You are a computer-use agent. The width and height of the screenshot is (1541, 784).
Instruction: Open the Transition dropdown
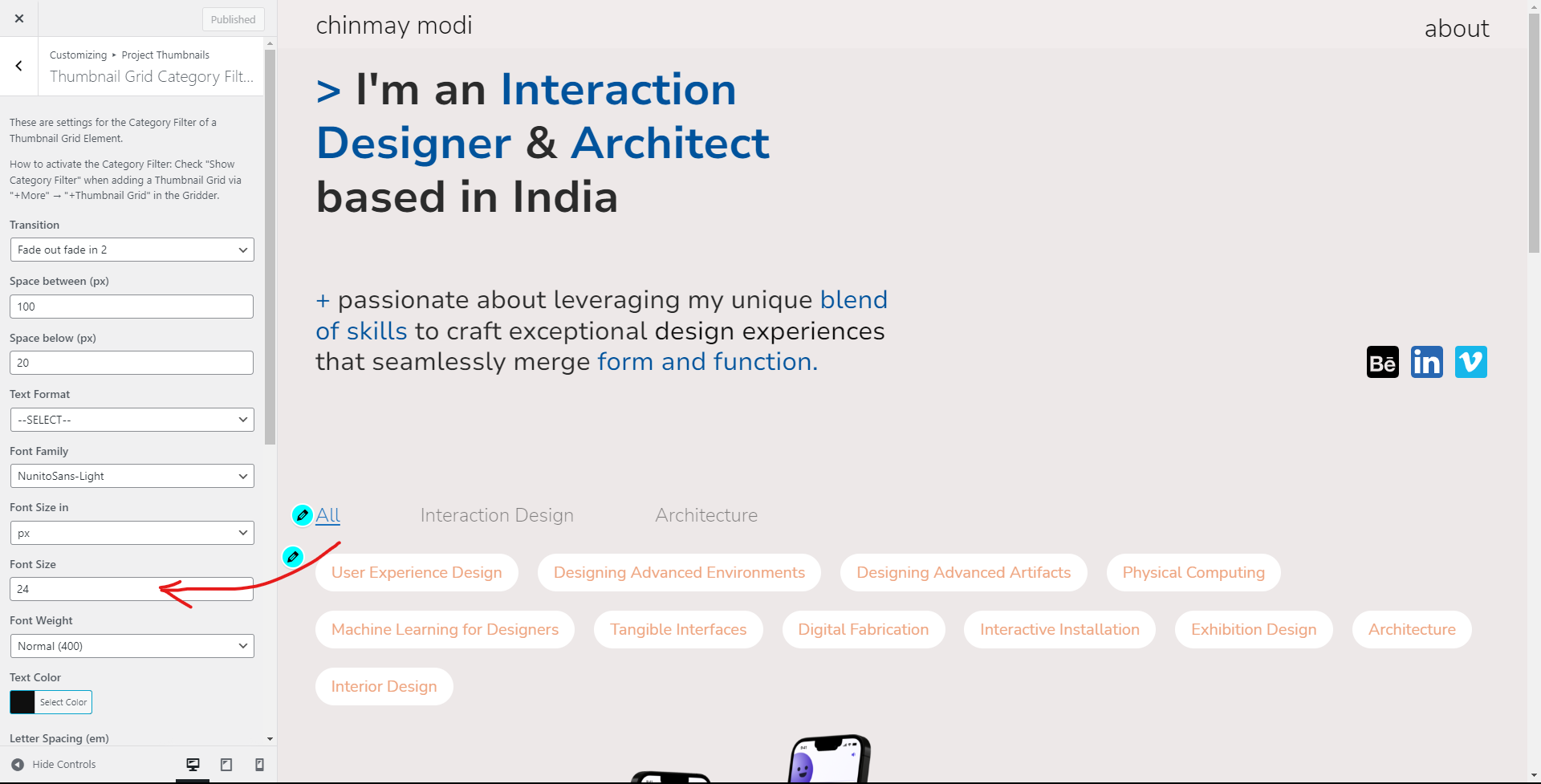pyautogui.click(x=132, y=250)
